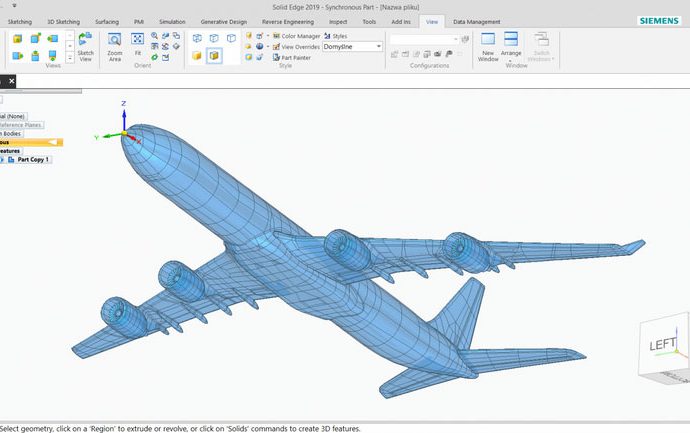Click the LEFT face of view cube
690x433 pixels.
[x=663, y=345]
